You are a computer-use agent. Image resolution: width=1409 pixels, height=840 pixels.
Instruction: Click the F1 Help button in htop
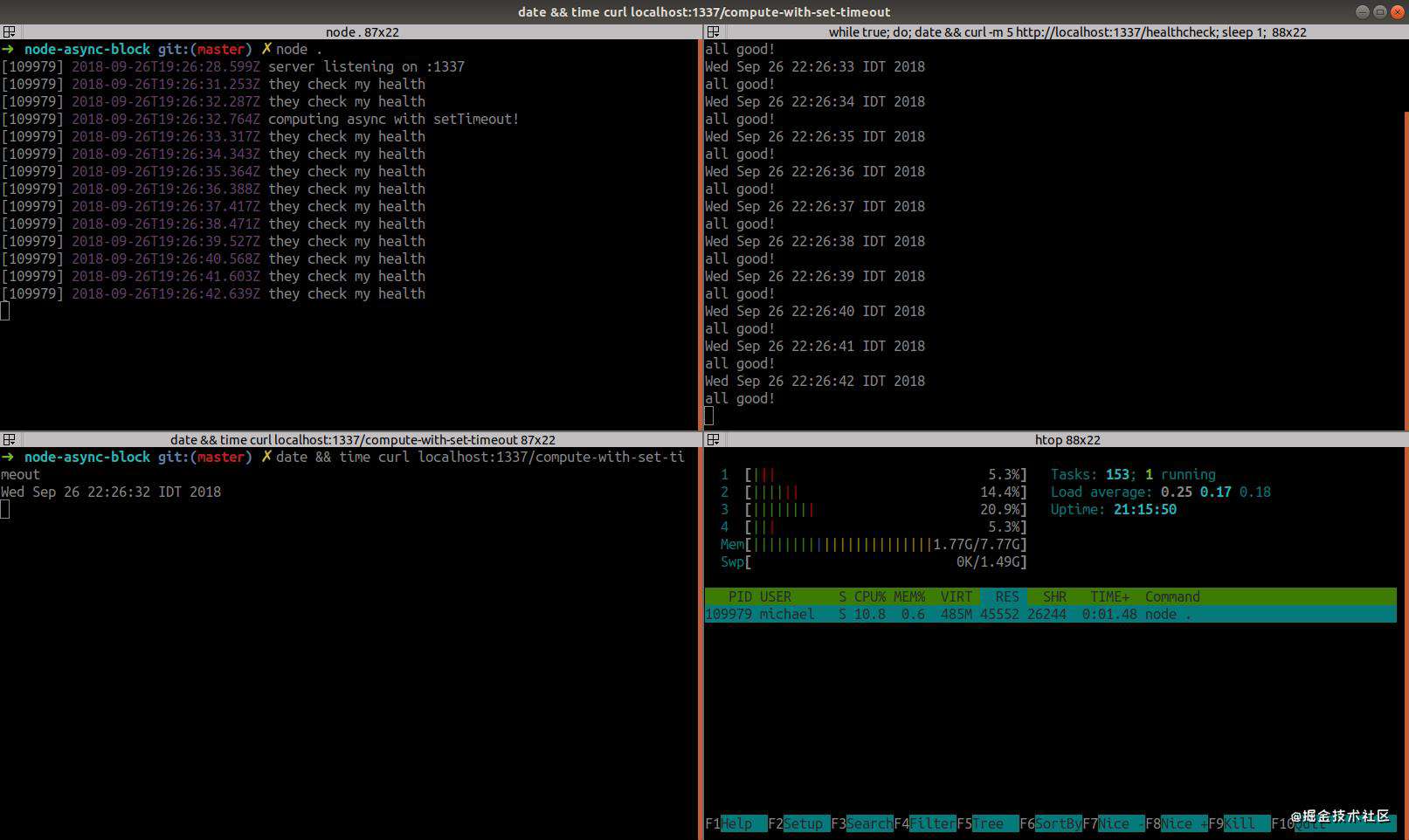click(x=736, y=823)
